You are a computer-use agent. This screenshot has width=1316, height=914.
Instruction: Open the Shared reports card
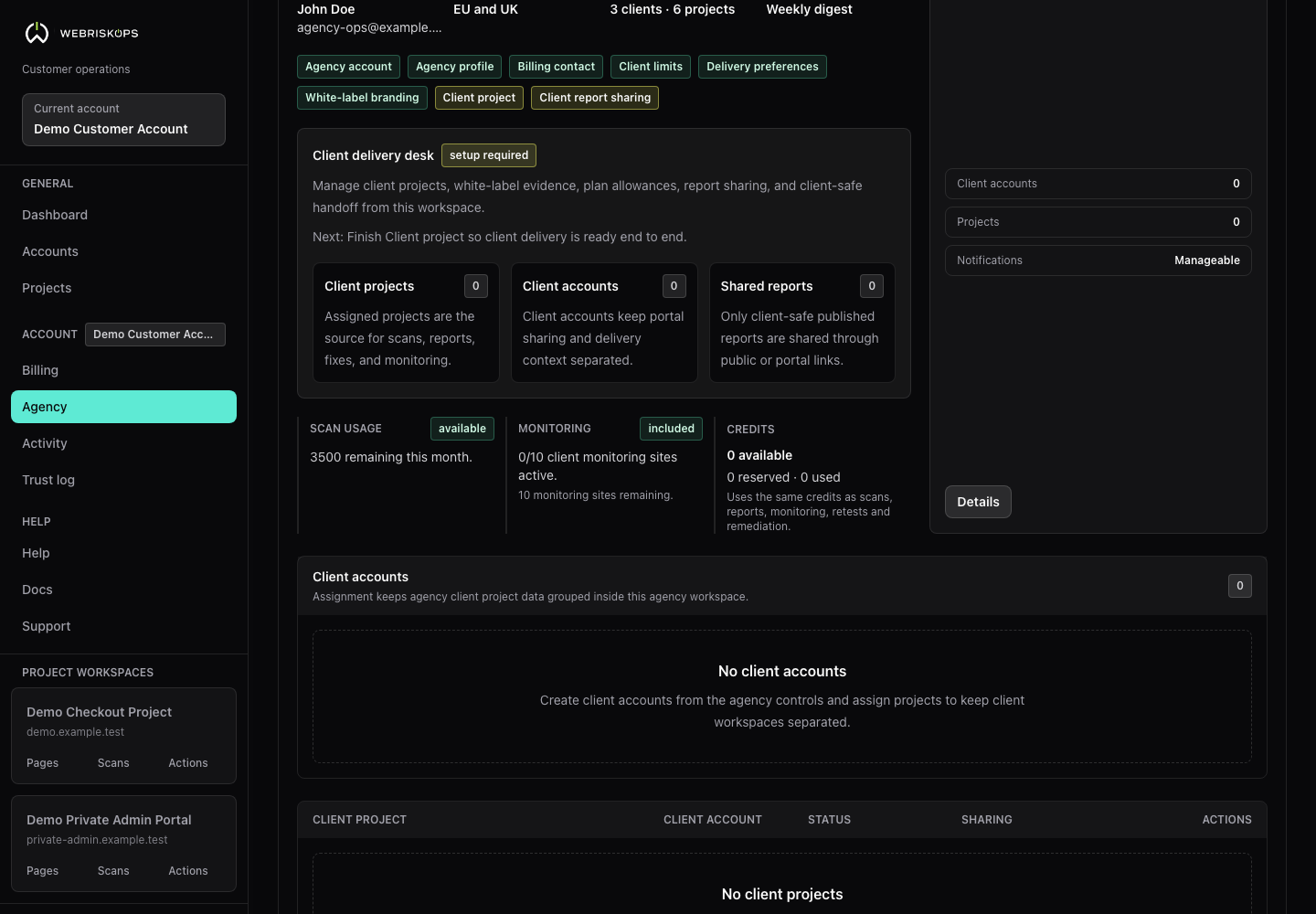click(x=802, y=323)
